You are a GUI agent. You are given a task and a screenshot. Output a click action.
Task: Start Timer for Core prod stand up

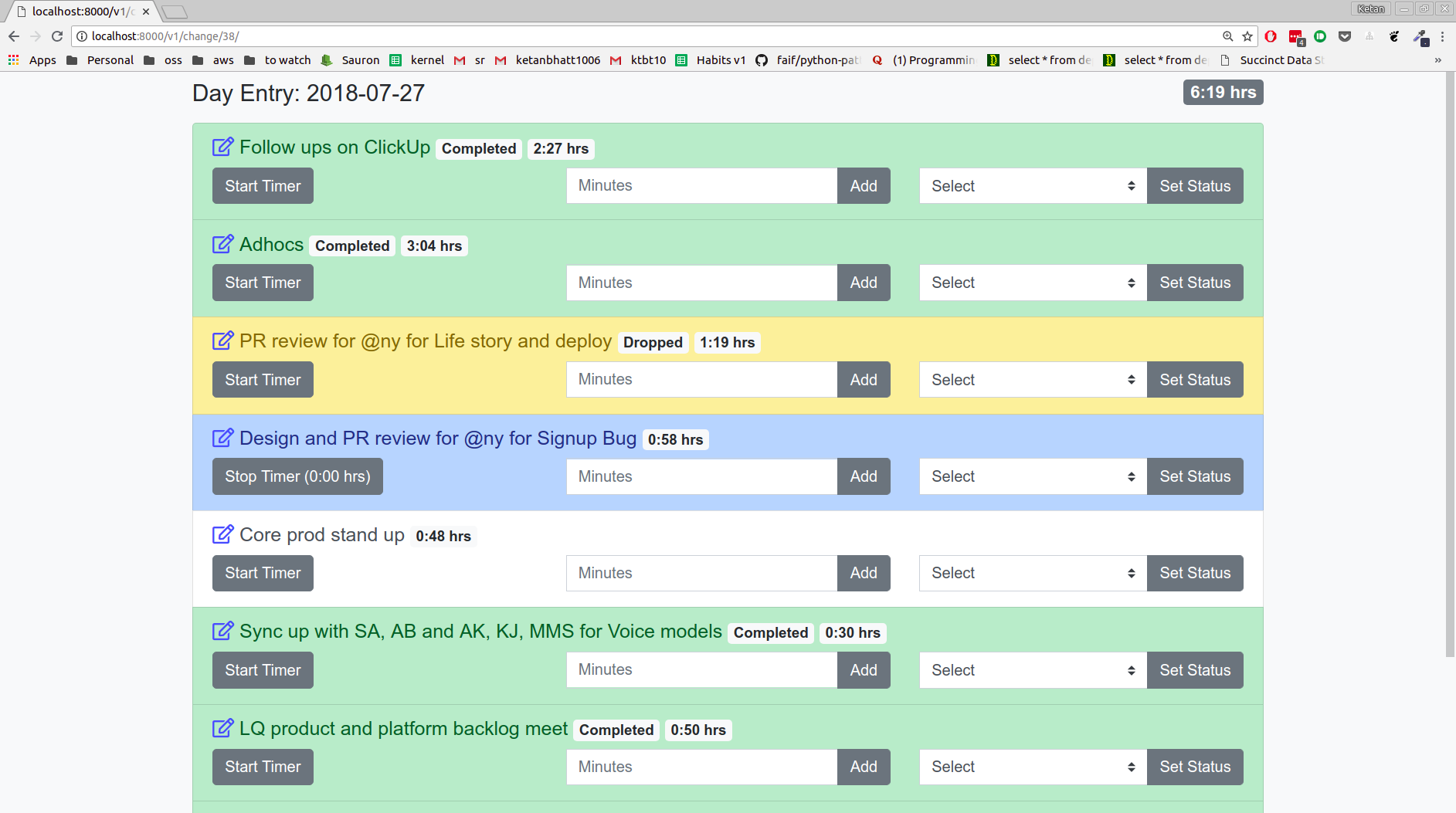pos(263,573)
